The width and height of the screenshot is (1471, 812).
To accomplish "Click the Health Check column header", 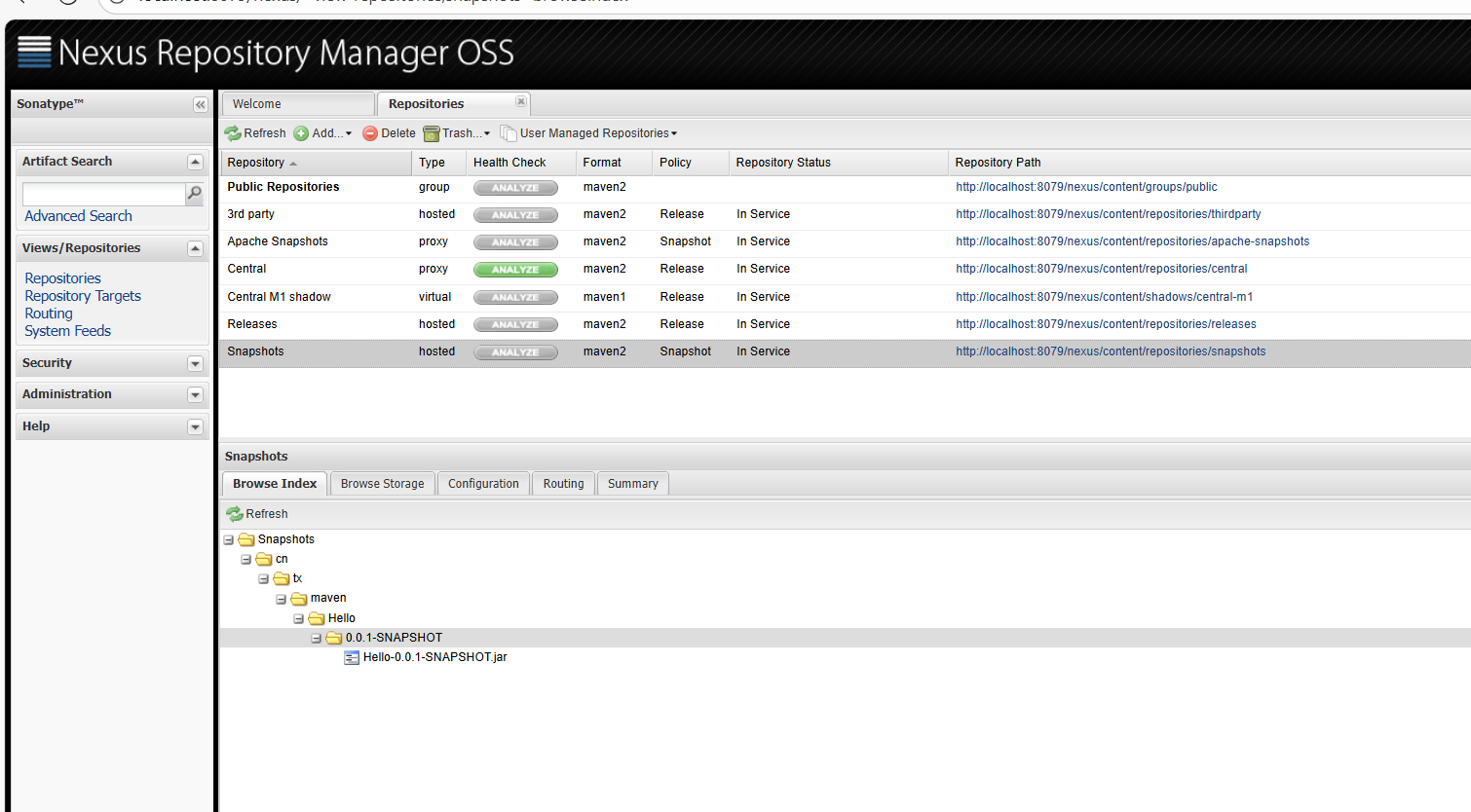I will coord(520,163).
